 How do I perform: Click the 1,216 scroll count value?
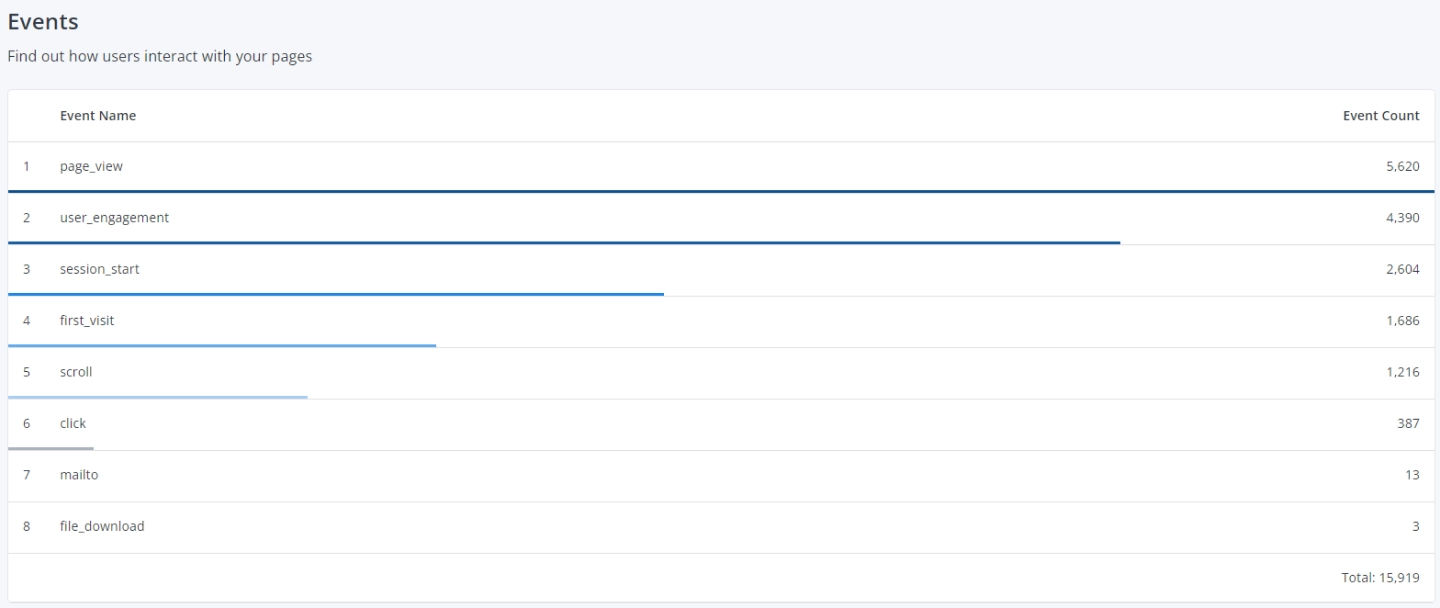click(1402, 372)
